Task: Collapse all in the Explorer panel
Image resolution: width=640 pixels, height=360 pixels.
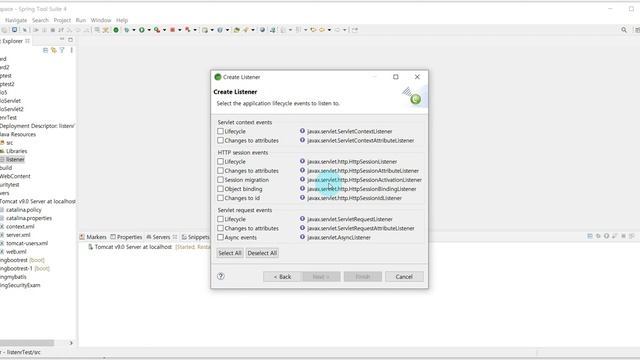Action: coord(45,50)
